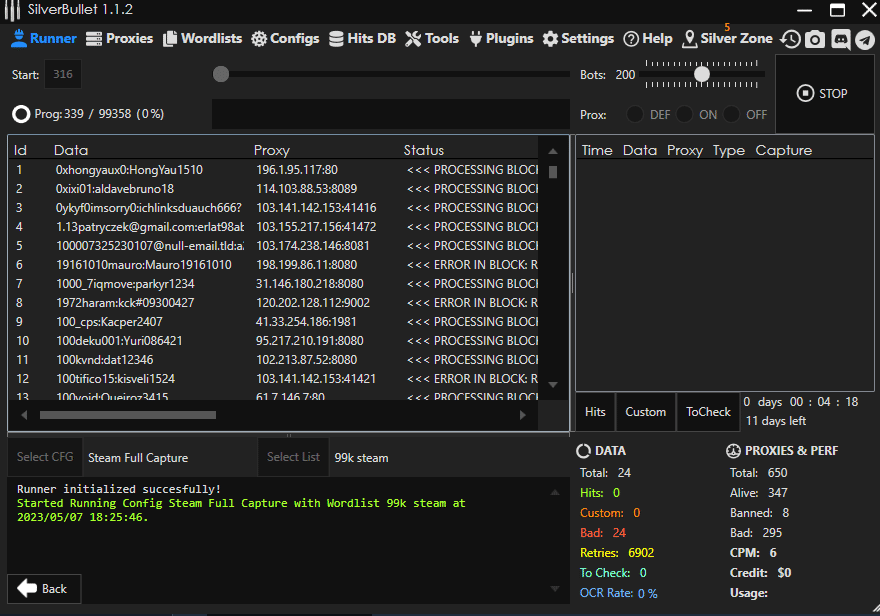
Task: Switch to the Wordlists tab
Action: coord(202,39)
